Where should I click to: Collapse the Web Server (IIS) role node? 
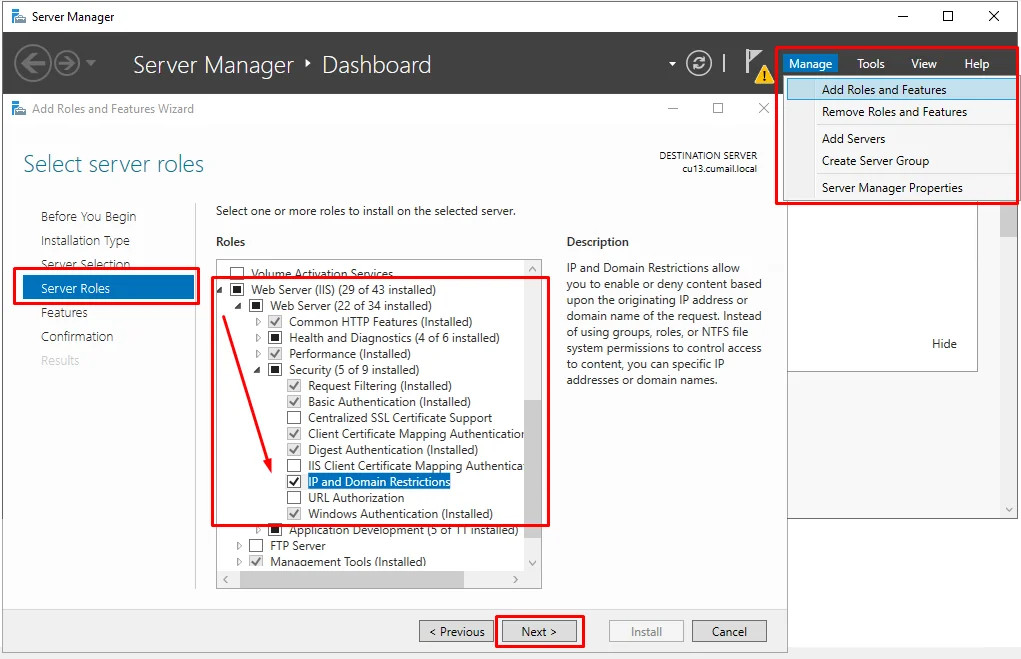pos(219,290)
